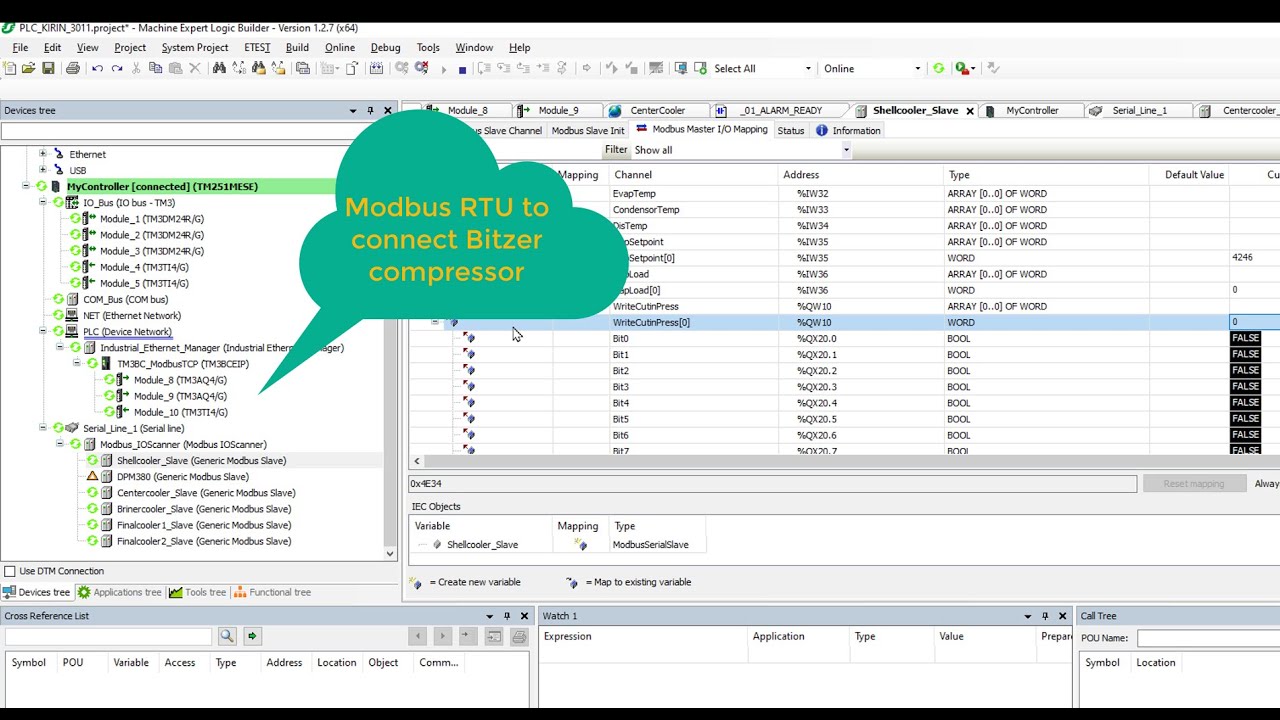Click the Start play triangle icon

pyautogui.click(x=443, y=69)
